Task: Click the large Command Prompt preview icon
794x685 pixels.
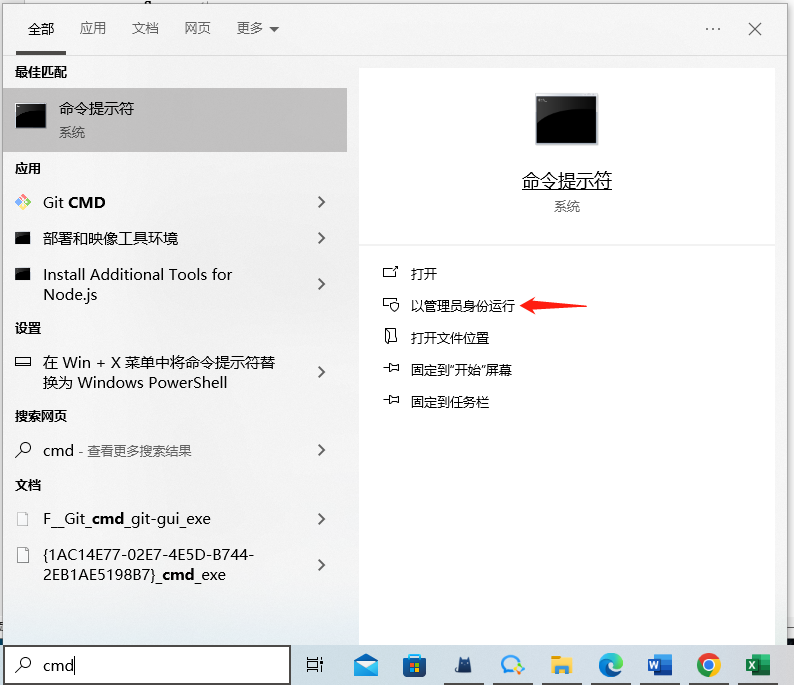Action: coord(567,119)
